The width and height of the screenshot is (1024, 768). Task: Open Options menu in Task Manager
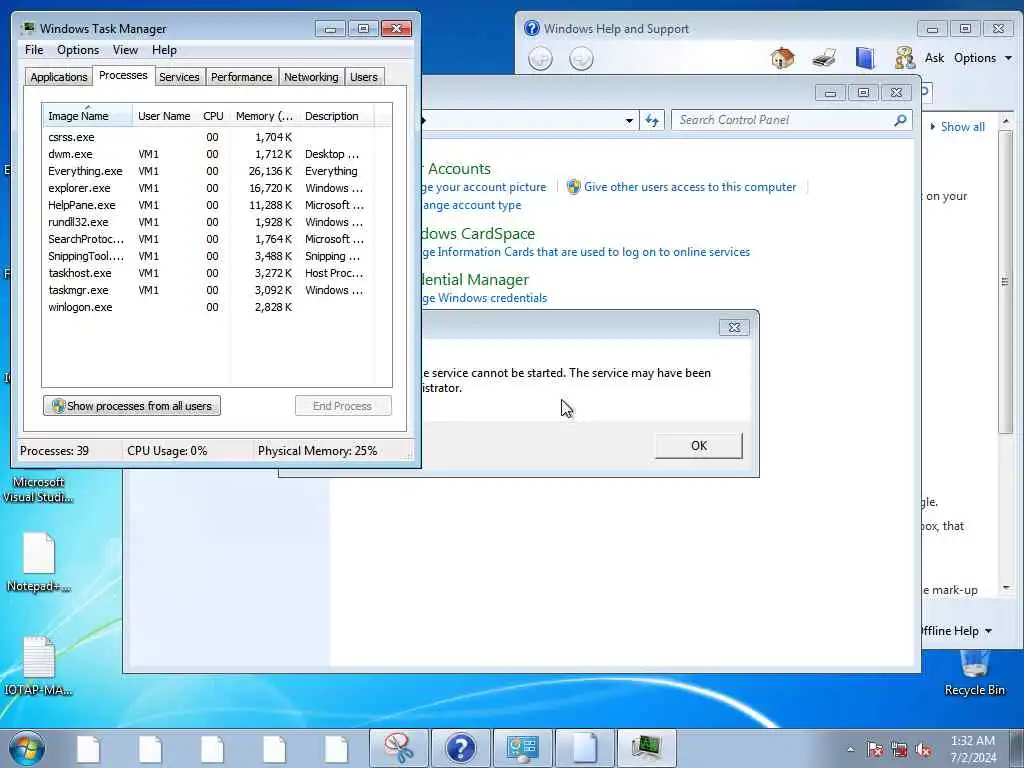[78, 50]
